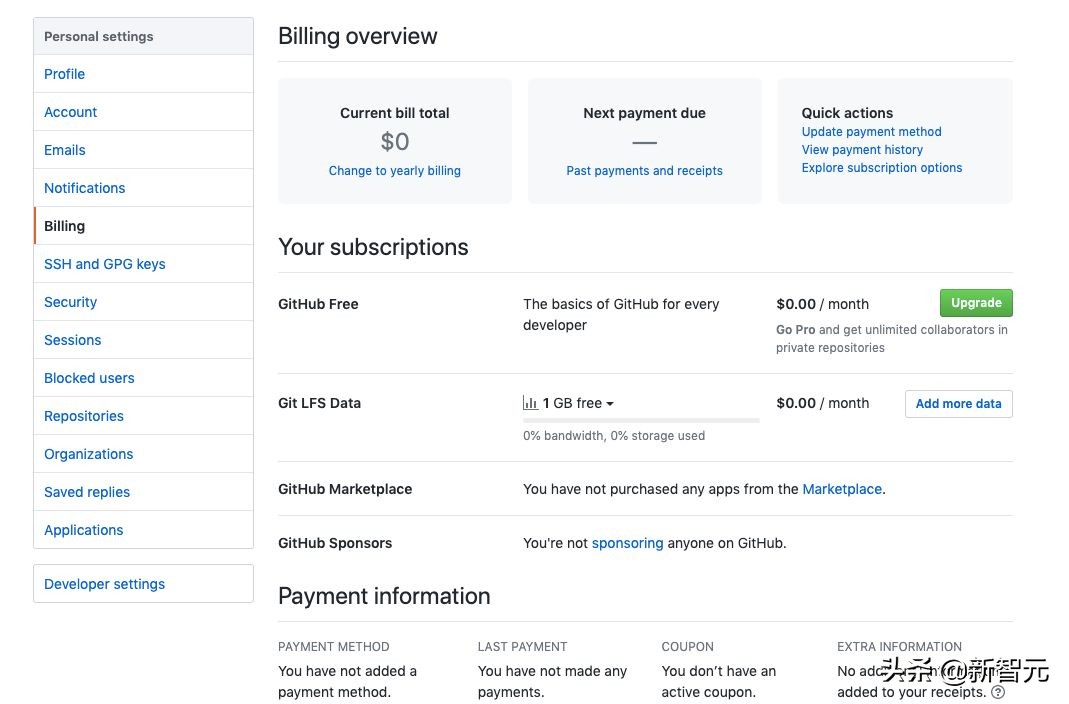Click the Add more data button
Screen dimensions: 1069x704
pyautogui.click(x=957, y=403)
